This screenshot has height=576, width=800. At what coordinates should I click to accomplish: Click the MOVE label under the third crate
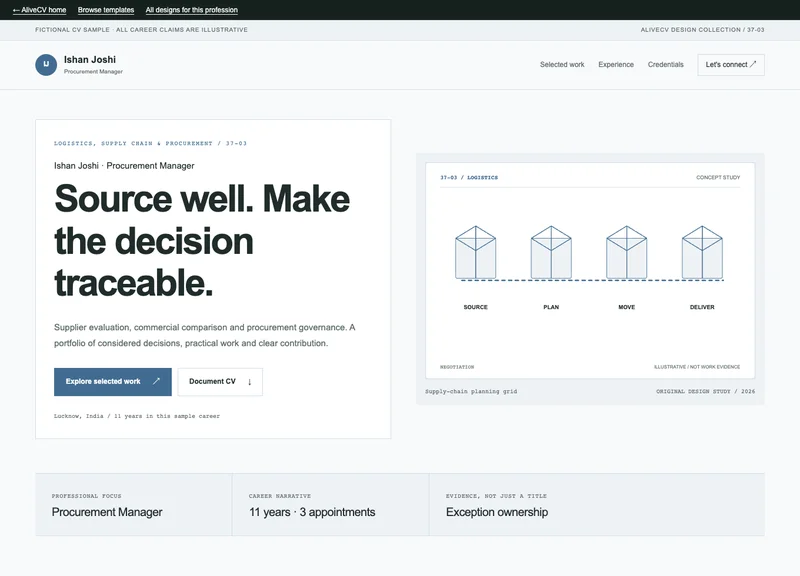pos(627,307)
